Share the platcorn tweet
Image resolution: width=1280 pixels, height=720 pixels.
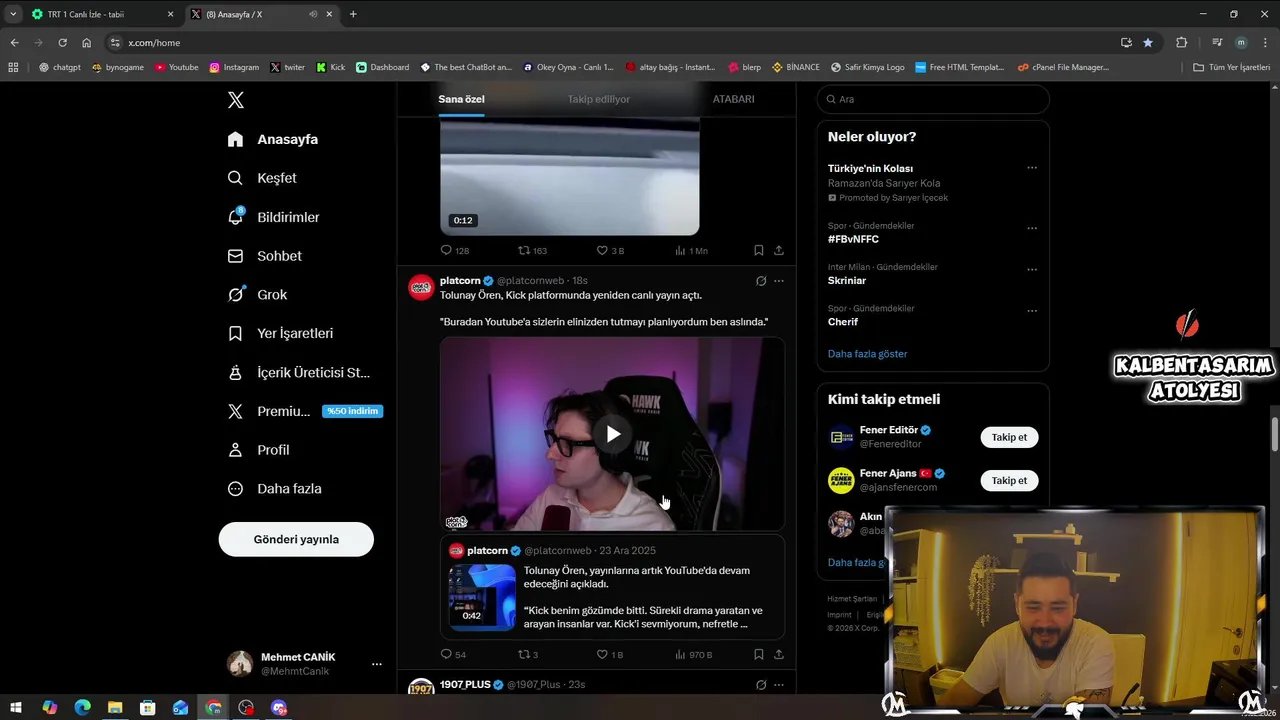click(779, 655)
